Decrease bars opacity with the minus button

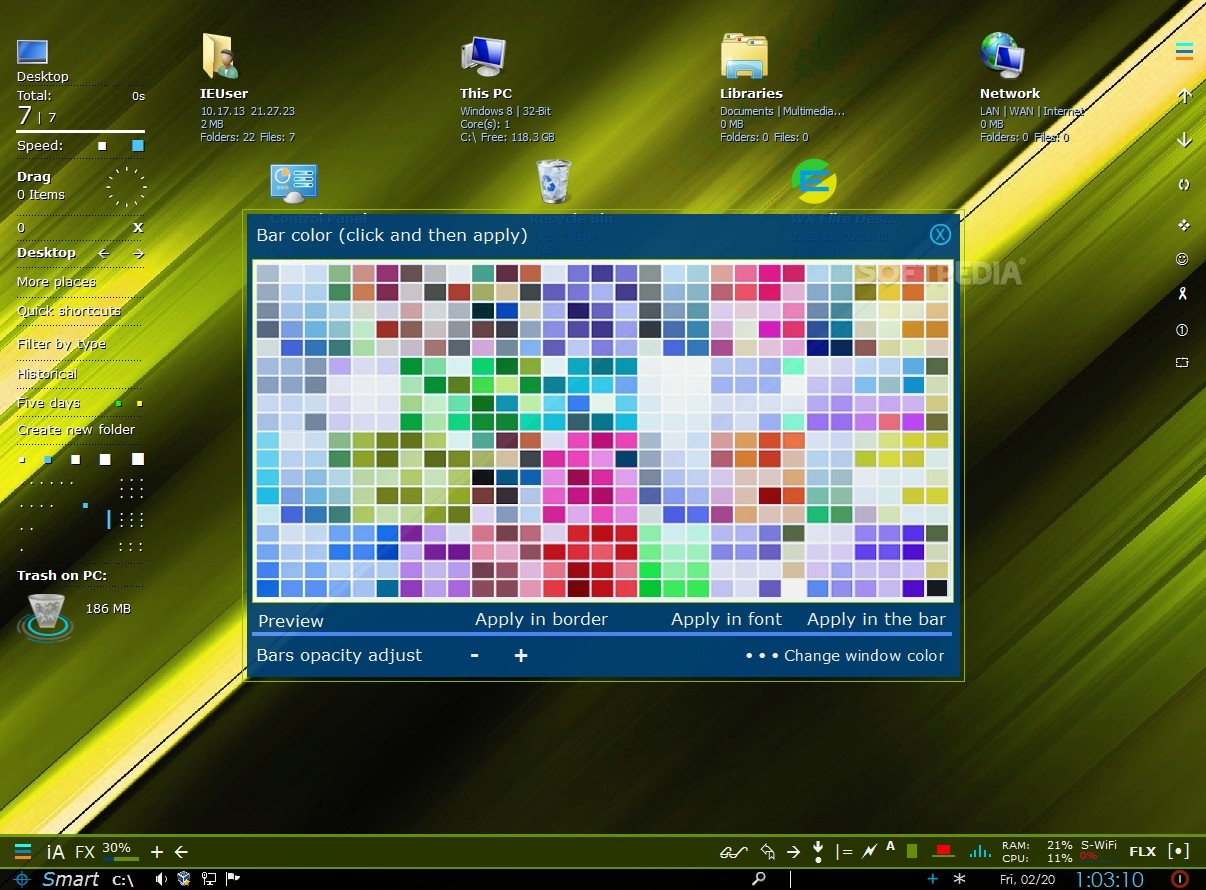(x=474, y=655)
